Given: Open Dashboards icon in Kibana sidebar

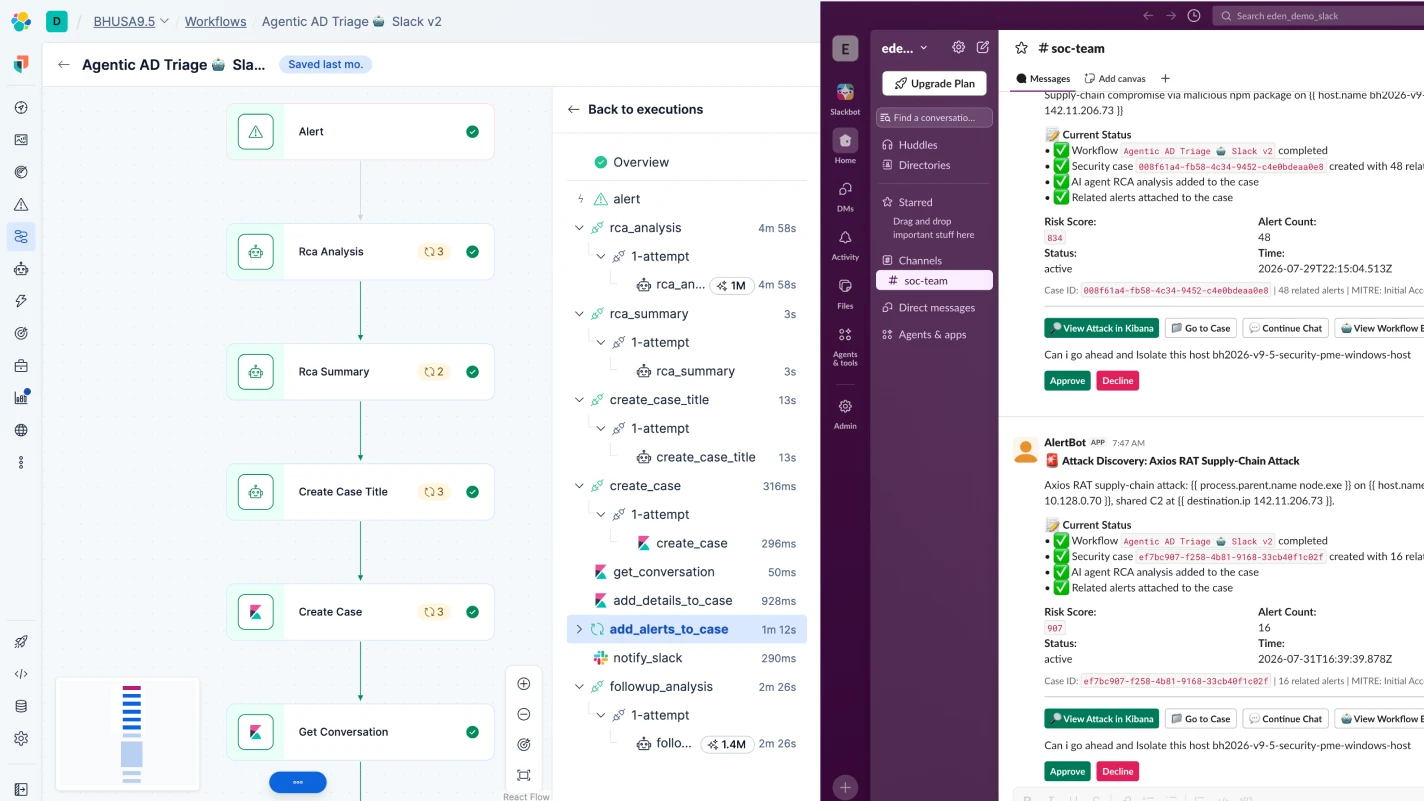Looking at the screenshot, I should (21, 140).
